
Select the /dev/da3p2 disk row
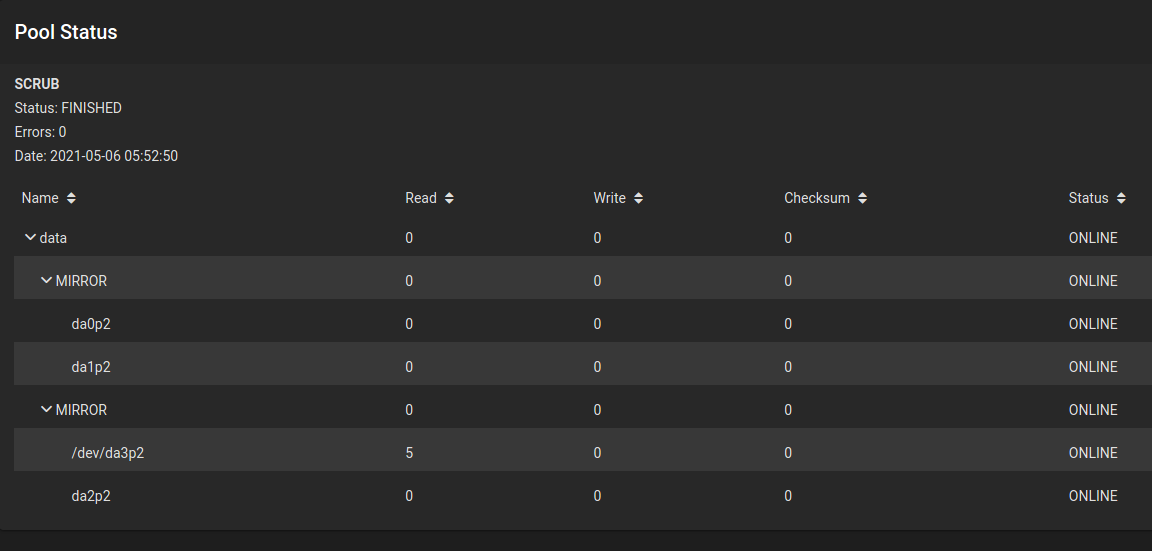coord(583,453)
